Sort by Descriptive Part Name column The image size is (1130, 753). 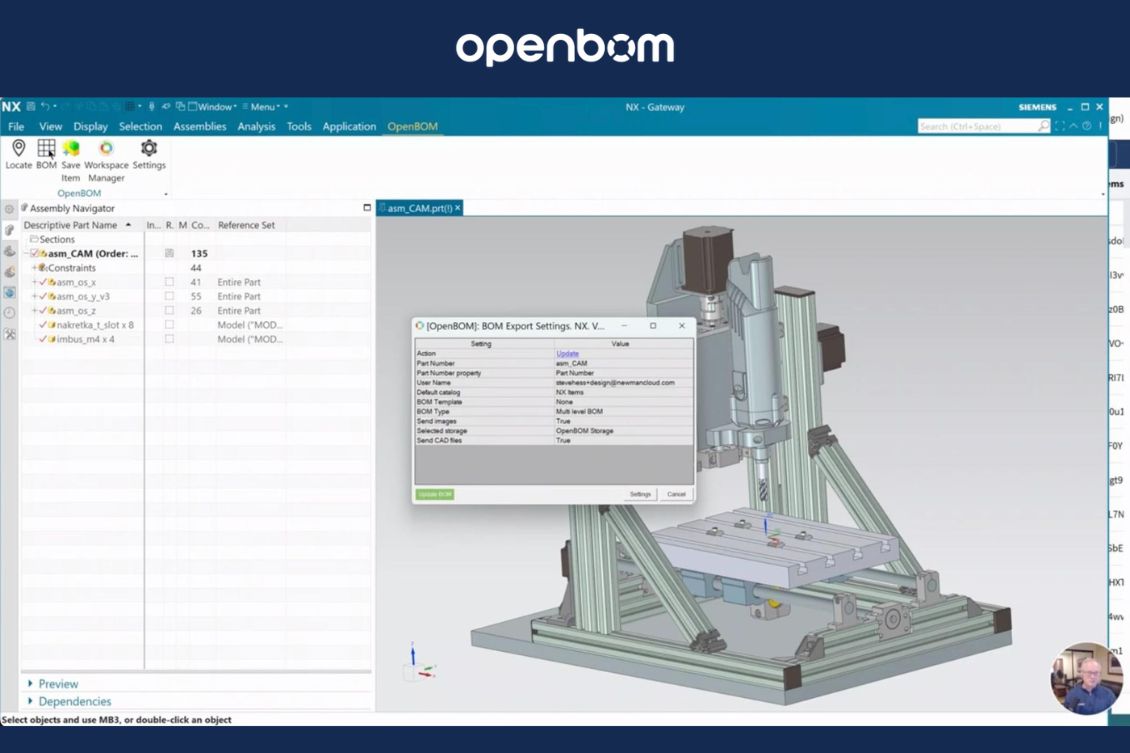click(77, 225)
